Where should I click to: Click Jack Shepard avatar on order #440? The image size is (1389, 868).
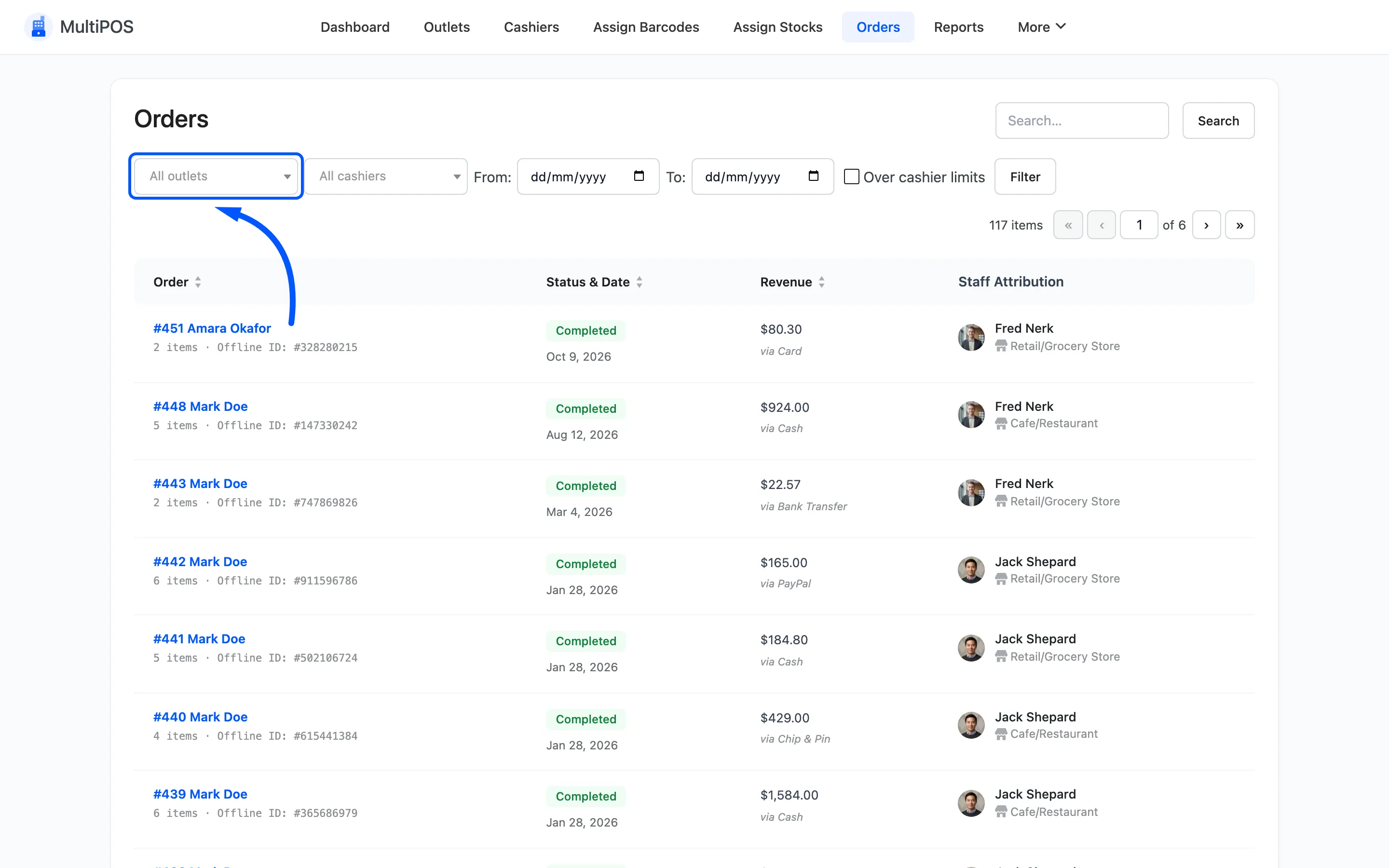(x=971, y=726)
